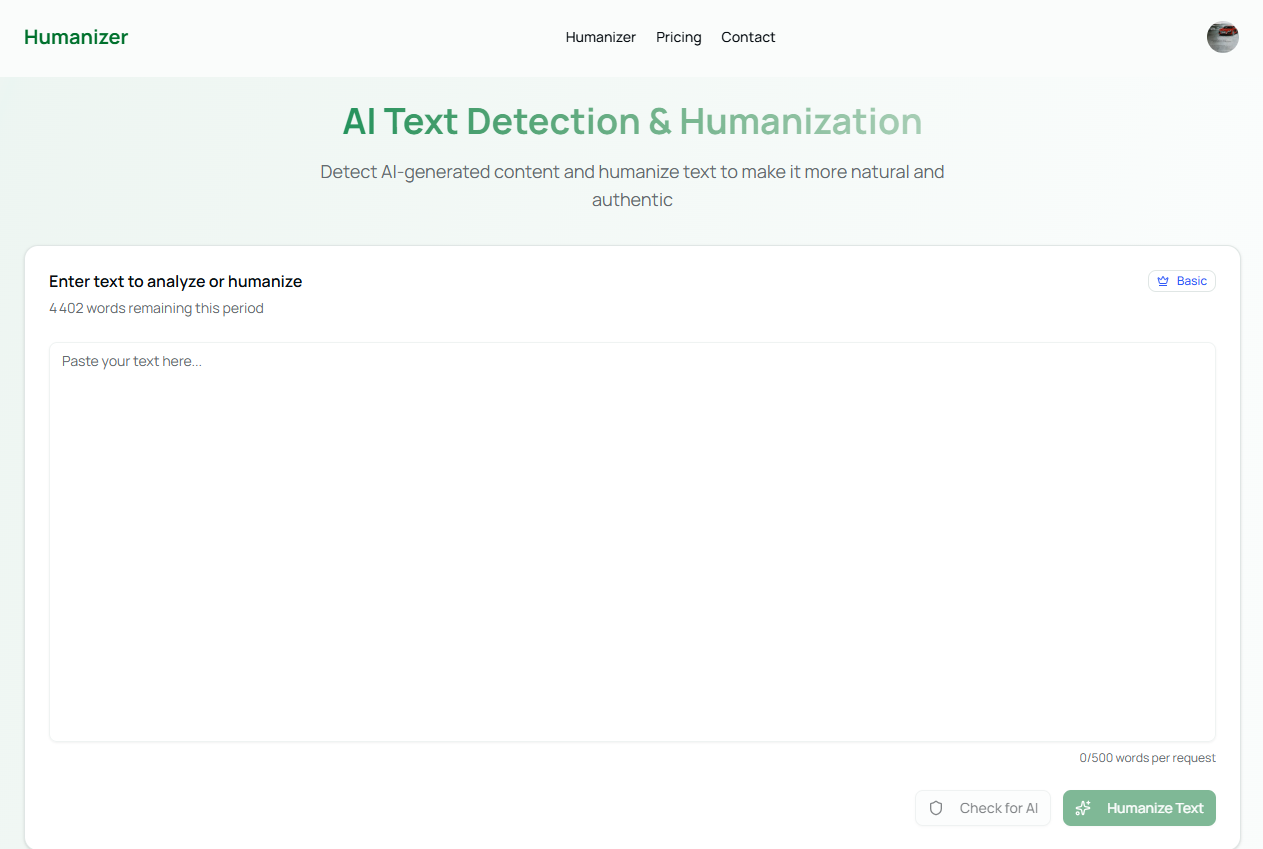Open the Humanizer nav link
The height and width of the screenshot is (849, 1263).
[601, 37]
